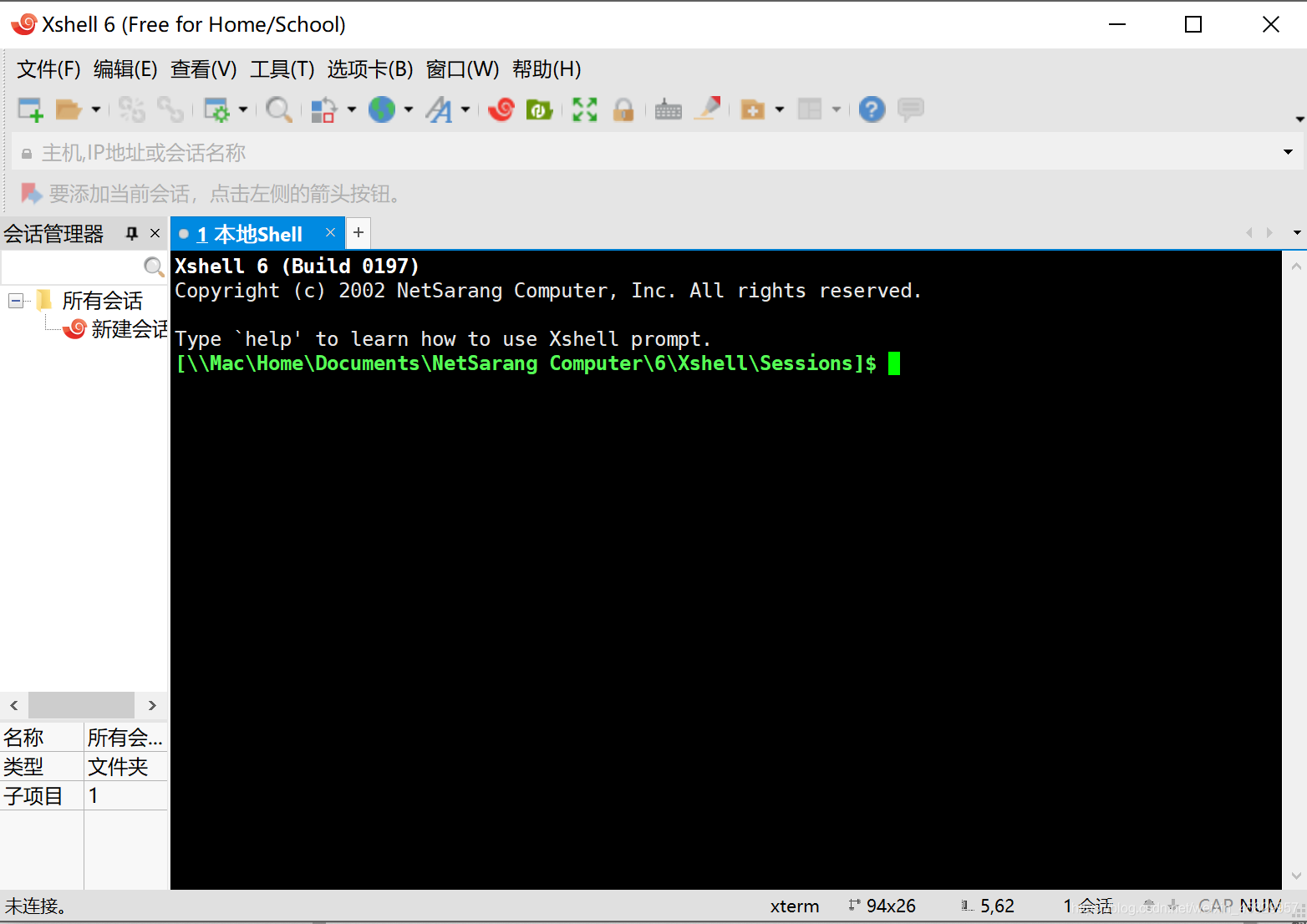Open the 查看(V) menu
Image resolution: width=1307 pixels, height=924 pixels.
[x=204, y=69]
